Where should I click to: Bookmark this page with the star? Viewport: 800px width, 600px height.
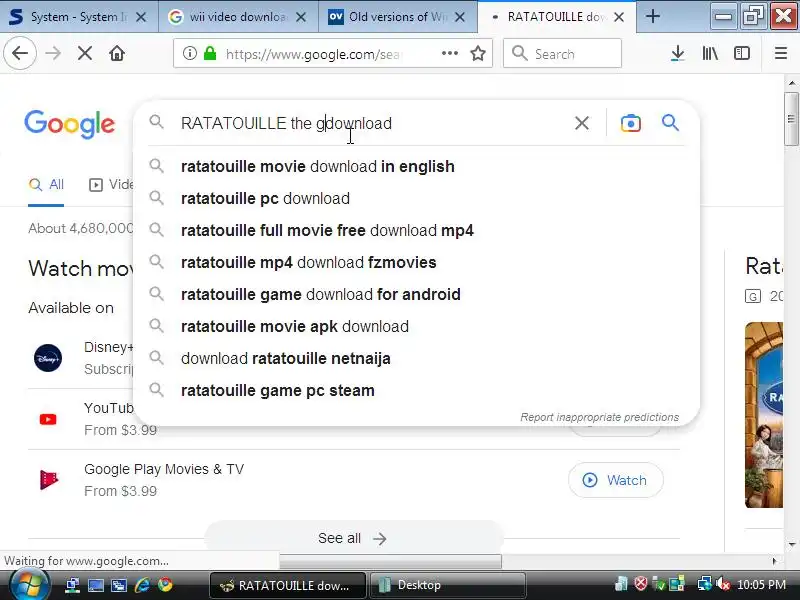point(478,53)
